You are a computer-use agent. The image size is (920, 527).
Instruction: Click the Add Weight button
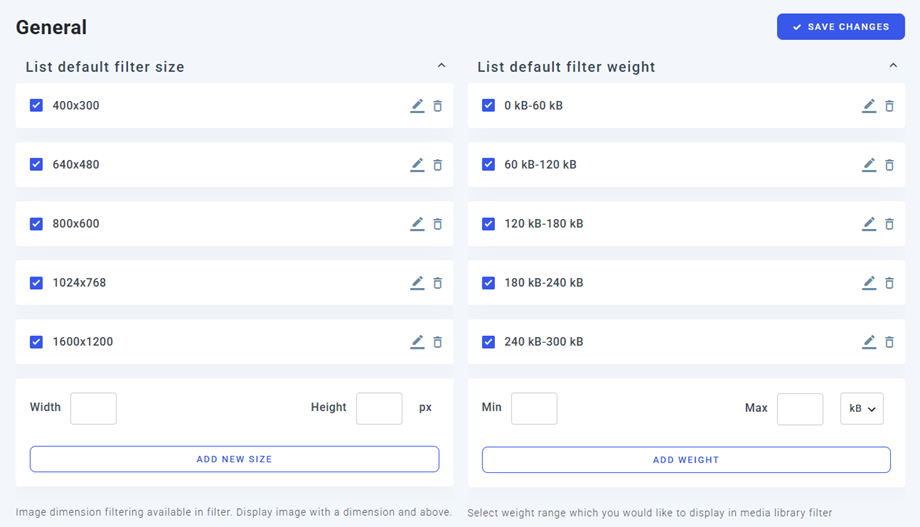pos(686,460)
